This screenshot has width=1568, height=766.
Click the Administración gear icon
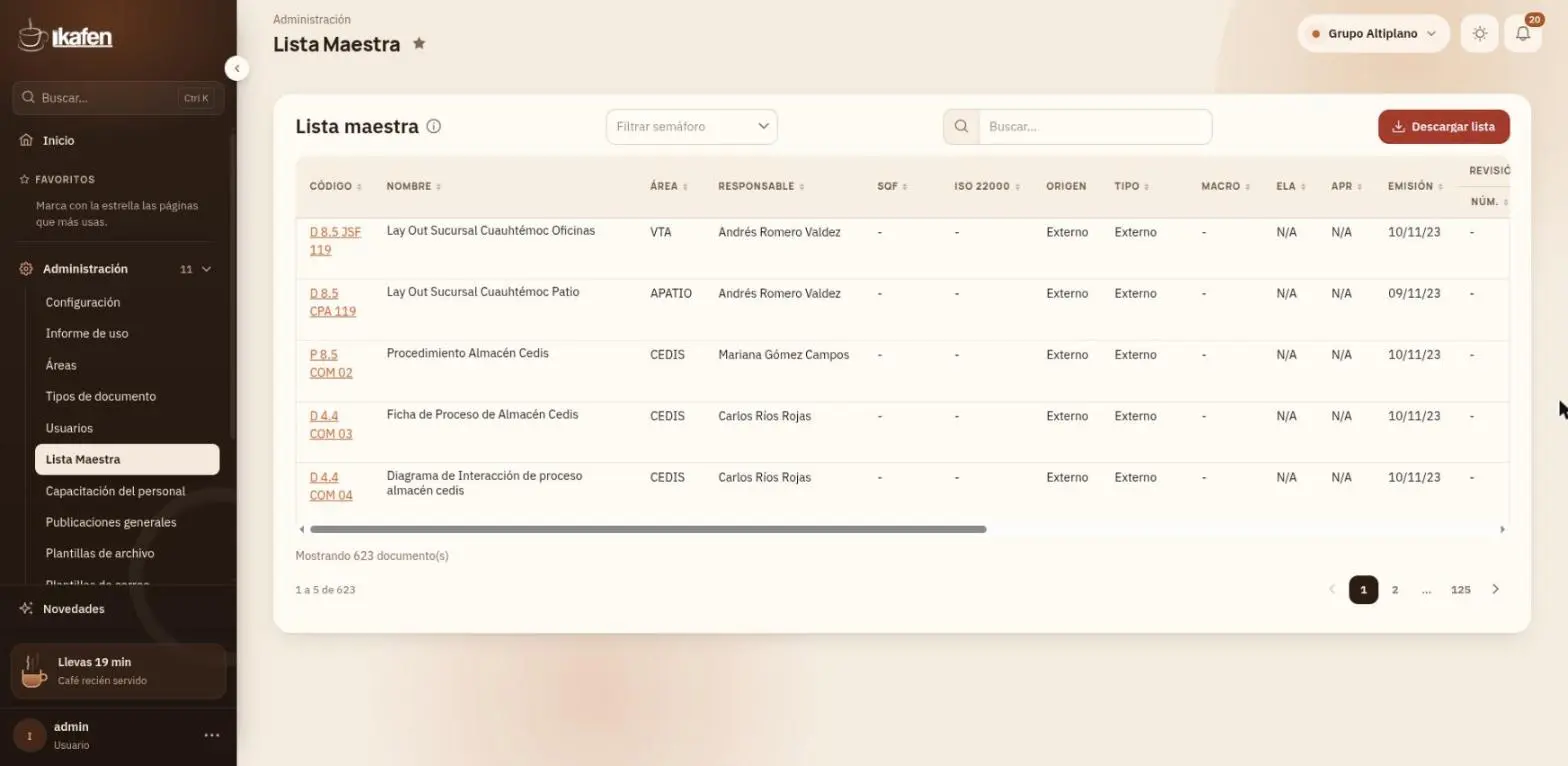coord(27,269)
